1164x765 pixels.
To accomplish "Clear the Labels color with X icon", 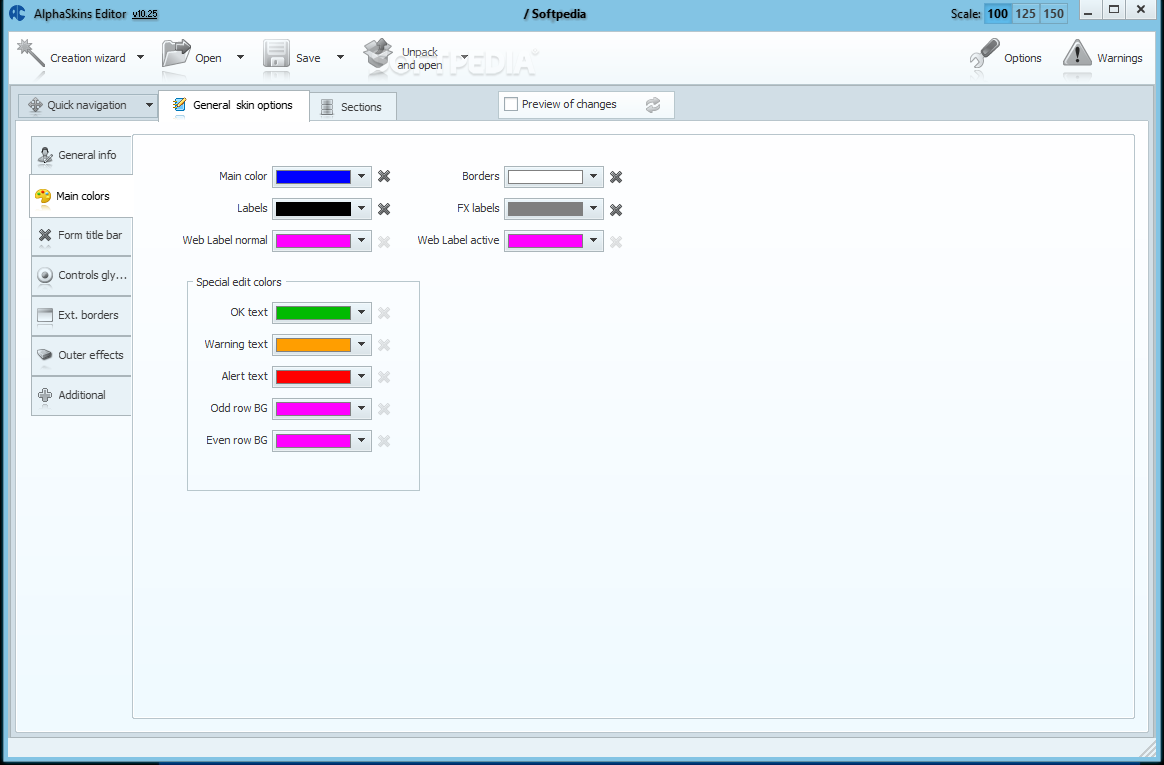I will [384, 209].
